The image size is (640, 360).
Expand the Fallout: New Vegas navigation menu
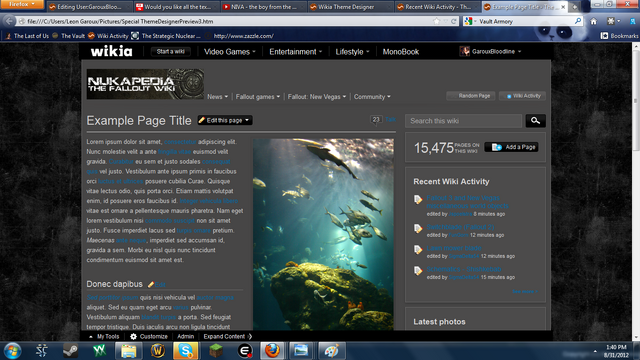pyautogui.click(x=317, y=97)
